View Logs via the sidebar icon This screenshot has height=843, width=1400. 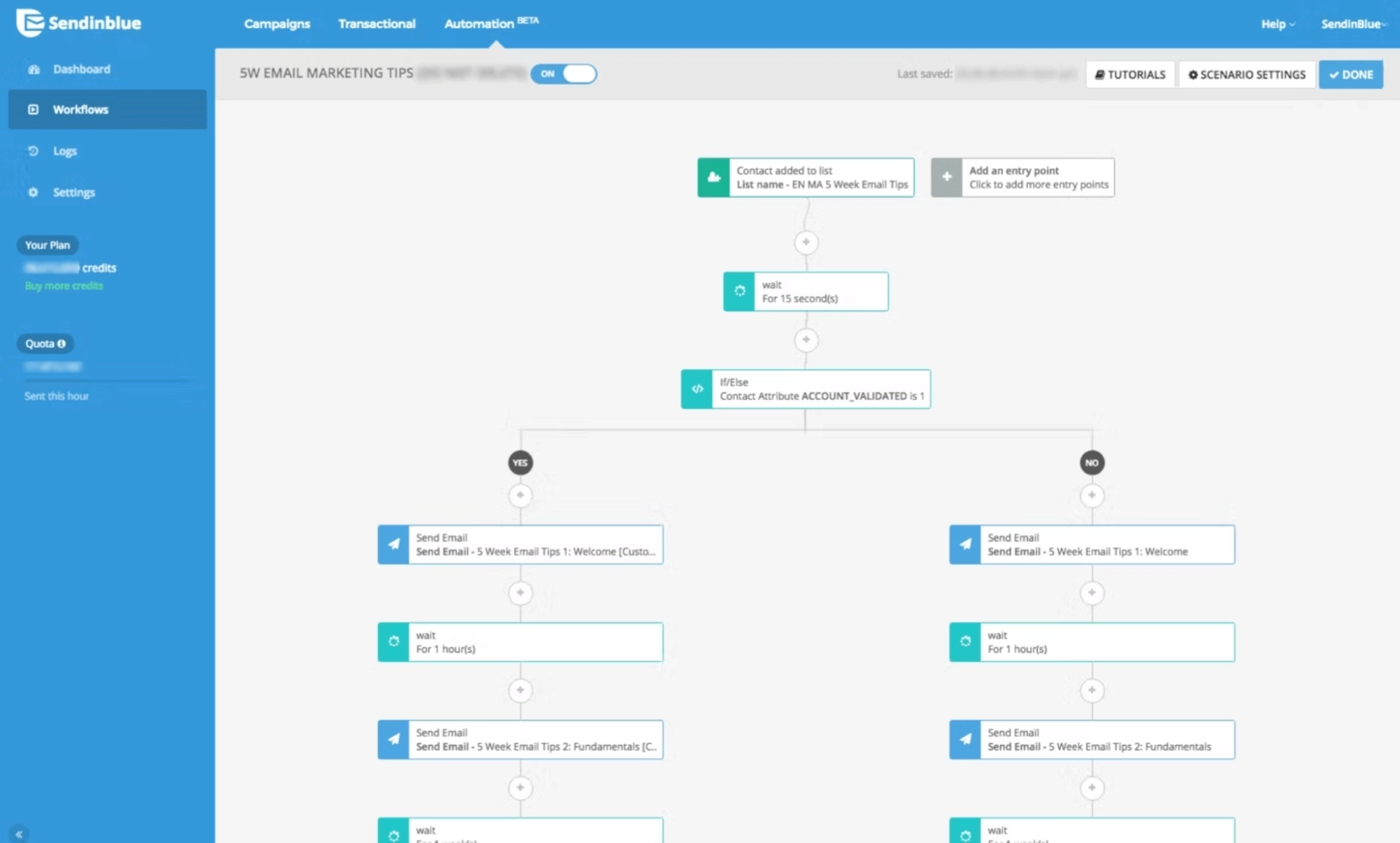coord(32,151)
